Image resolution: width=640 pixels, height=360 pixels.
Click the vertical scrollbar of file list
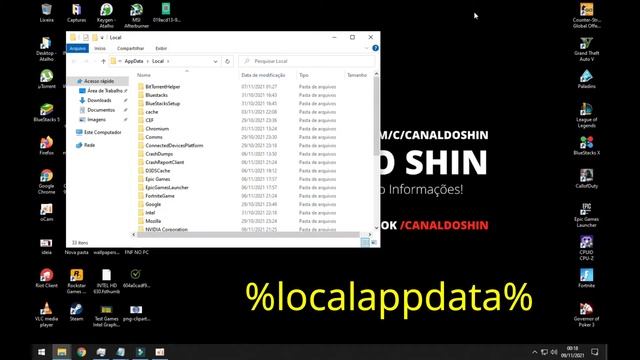[376, 116]
